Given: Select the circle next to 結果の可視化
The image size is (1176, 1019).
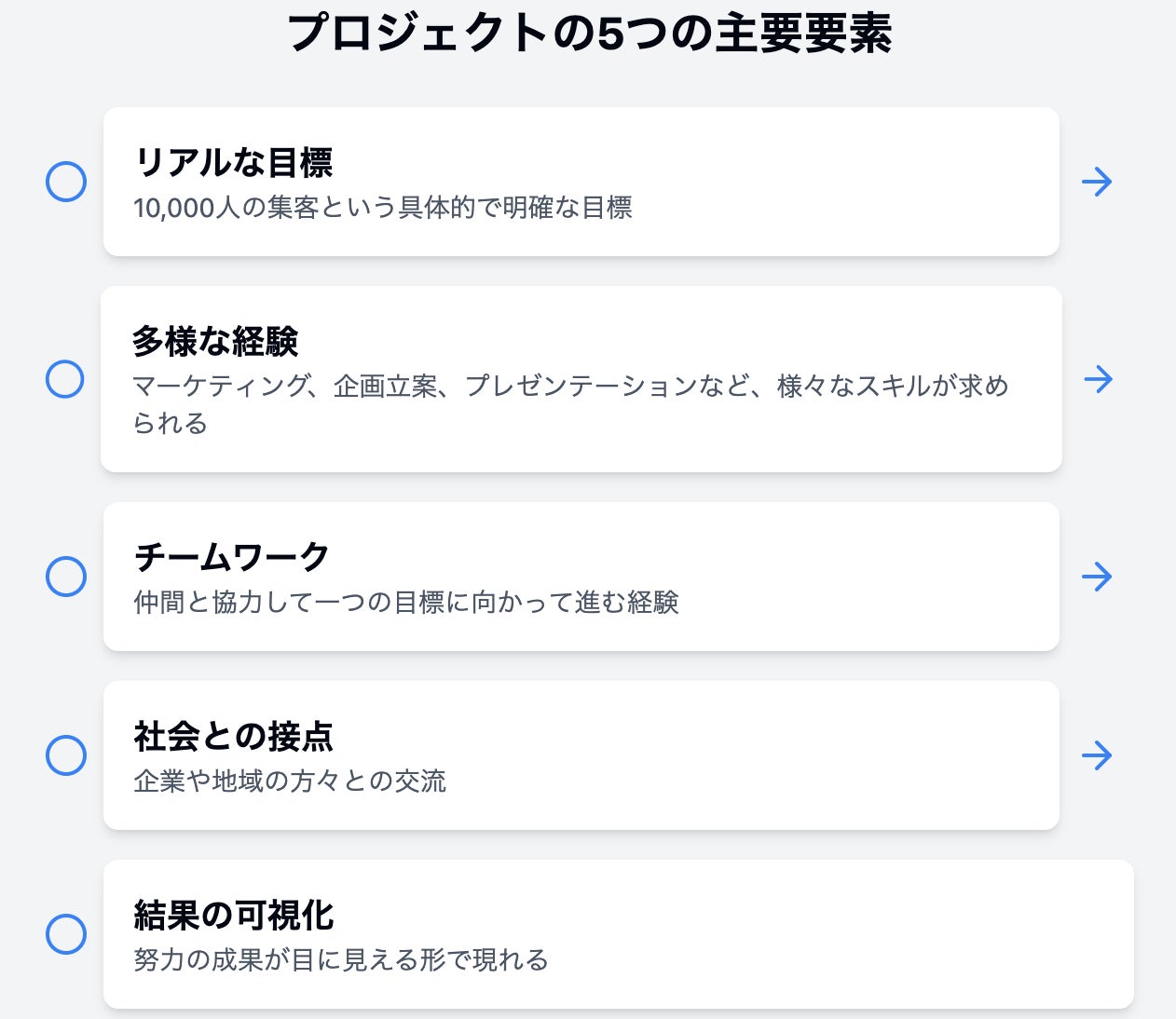Looking at the screenshot, I should pos(66,934).
